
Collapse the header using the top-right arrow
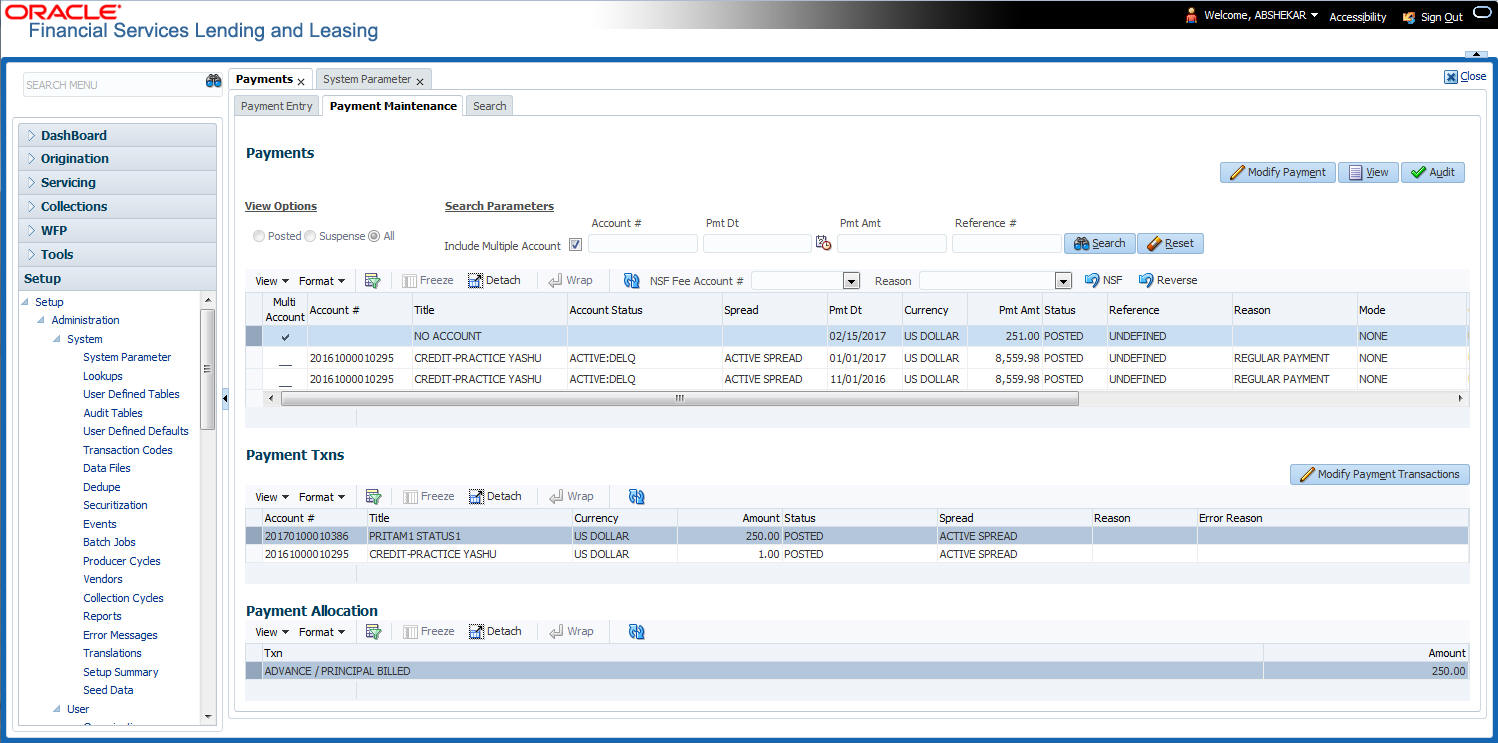click(1476, 55)
